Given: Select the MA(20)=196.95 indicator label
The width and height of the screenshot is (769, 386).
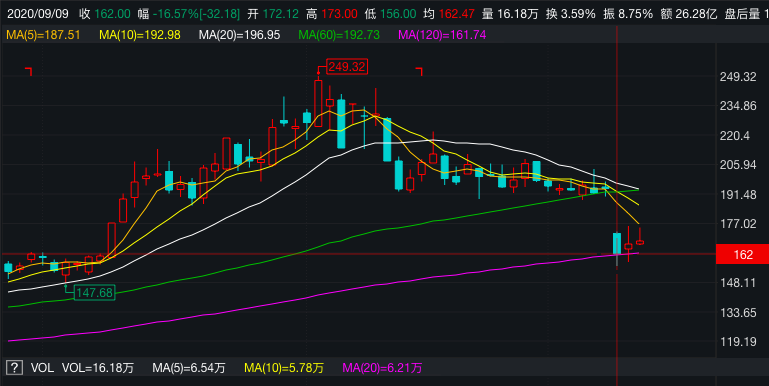Looking at the screenshot, I should 239,35.
